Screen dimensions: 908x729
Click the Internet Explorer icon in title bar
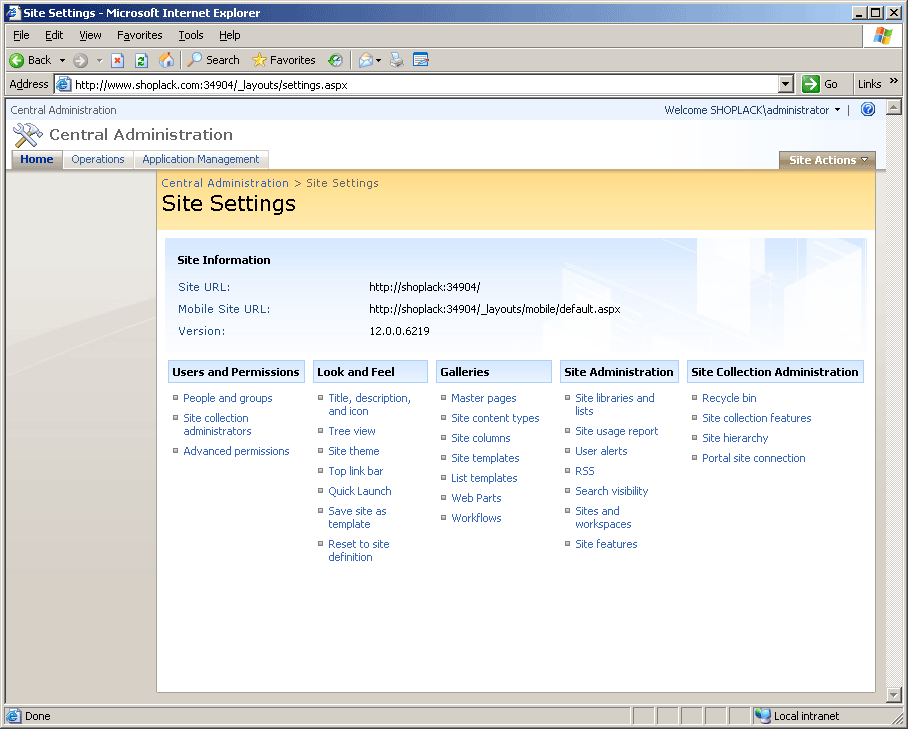click(13, 13)
